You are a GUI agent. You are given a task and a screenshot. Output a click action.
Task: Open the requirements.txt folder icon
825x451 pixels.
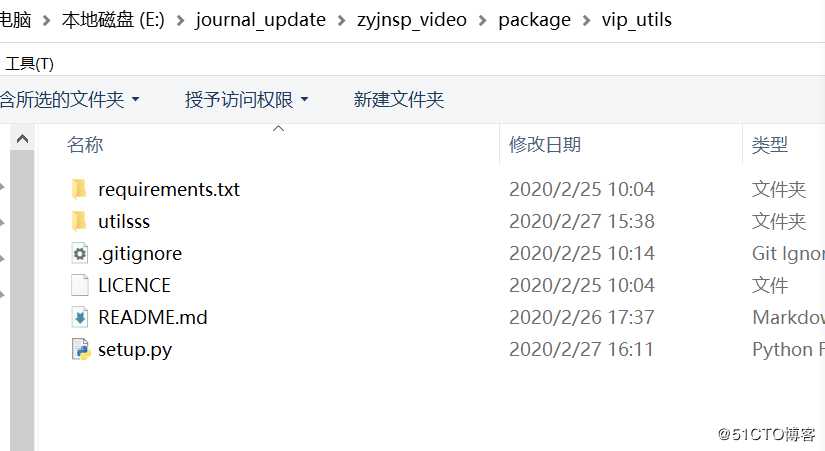click(79, 189)
